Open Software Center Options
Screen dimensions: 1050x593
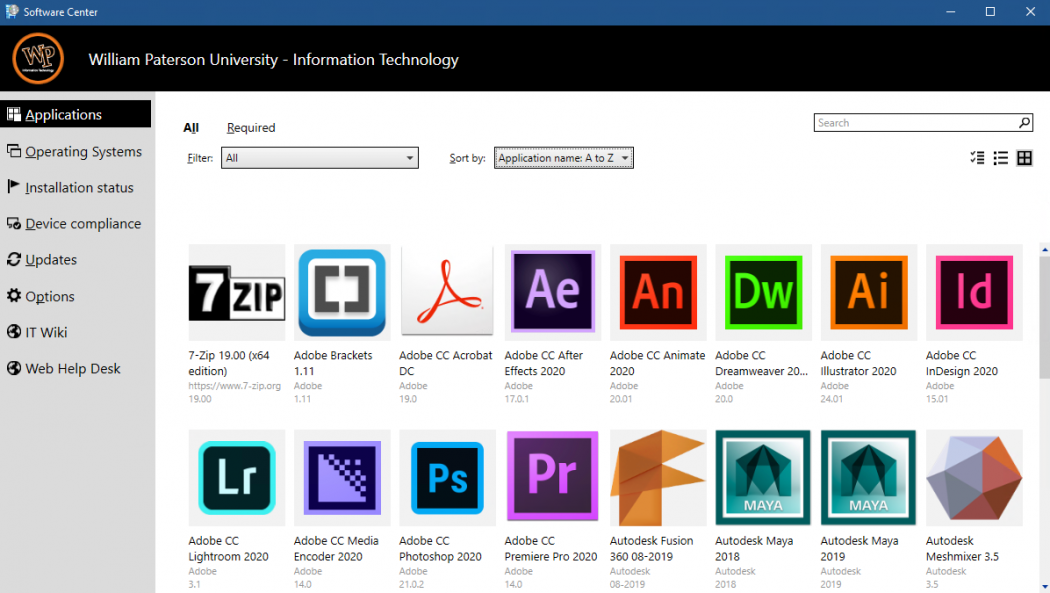[x=47, y=295]
